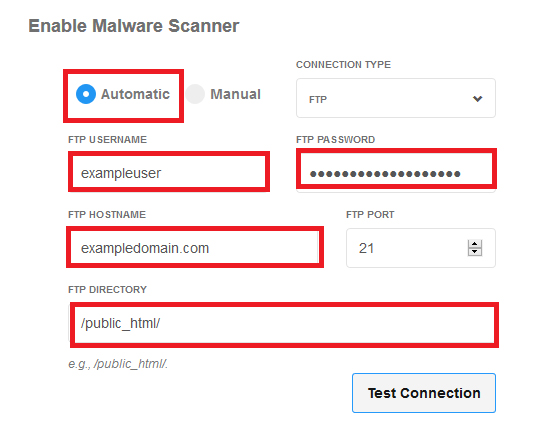Image resolution: width=546 pixels, height=439 pixels.
Task: Click the 'FTP USERNAME' field label
Action: click(x=108, y=140)
